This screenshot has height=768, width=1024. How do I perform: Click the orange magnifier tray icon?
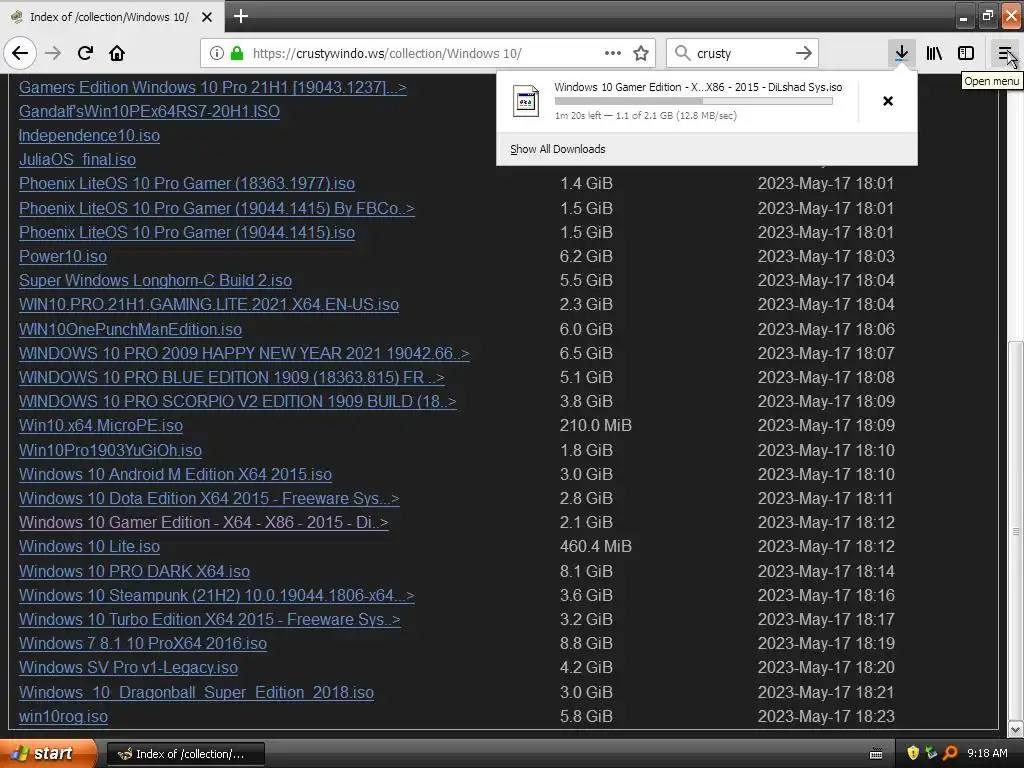(x=950, y=753)
